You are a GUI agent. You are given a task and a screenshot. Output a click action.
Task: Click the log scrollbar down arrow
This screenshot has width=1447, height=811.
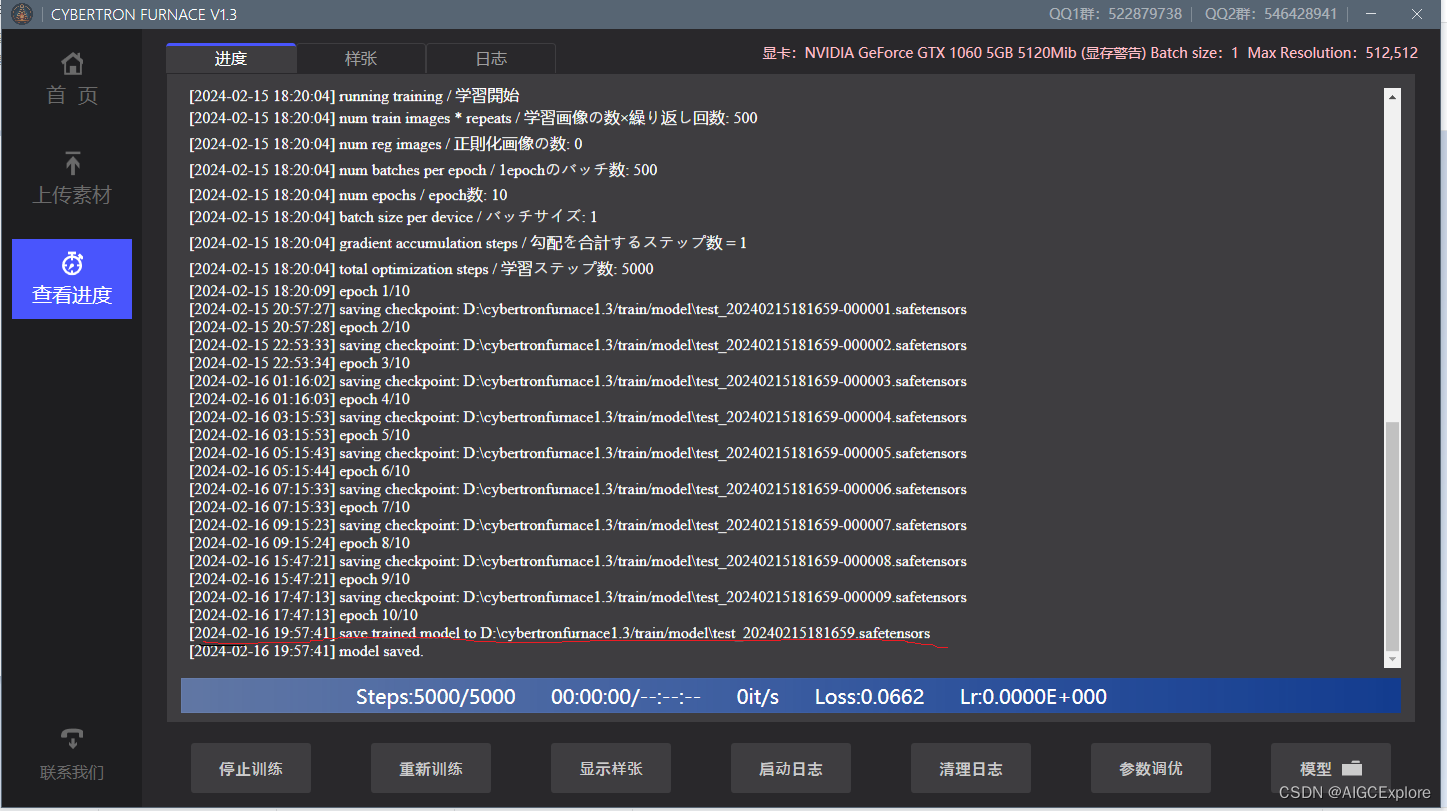[x=1392, y=660]
